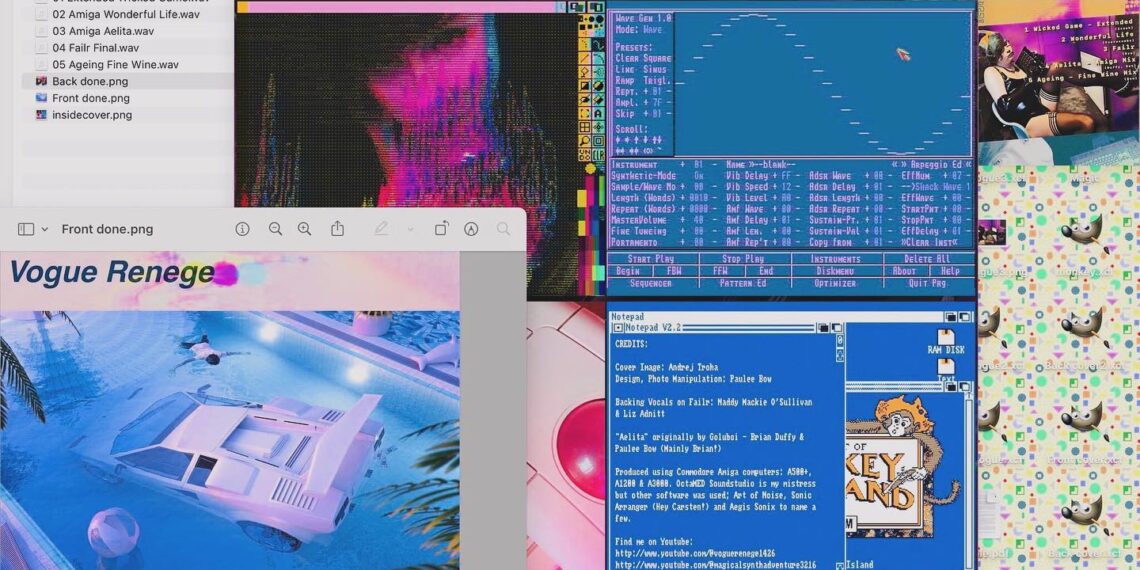Click the Zoom Out magnifier in Preview toolbar
The width and height of the screenshot is (1140, 570).
275,229
